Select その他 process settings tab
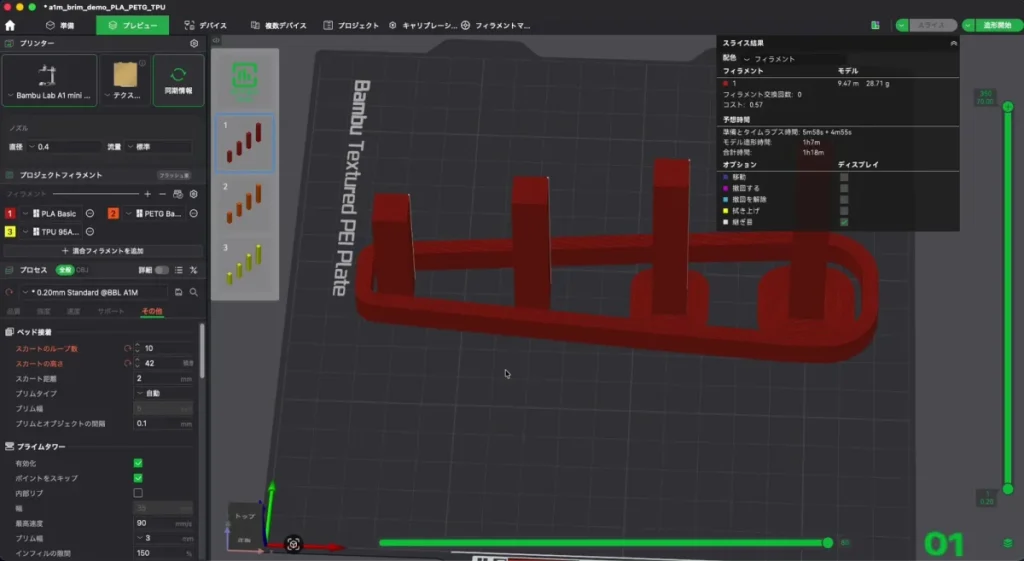 (x=152, y=312)
